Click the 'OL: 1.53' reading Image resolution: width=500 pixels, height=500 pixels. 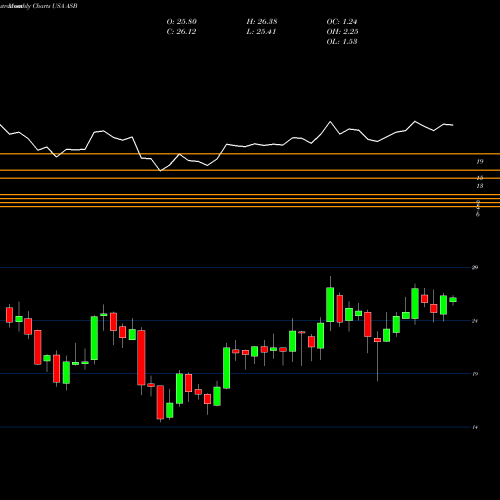342,42
